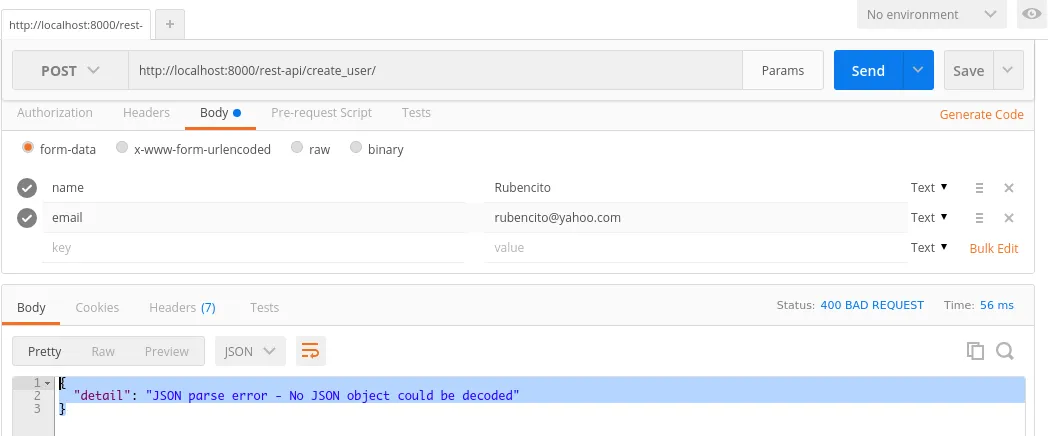Open the request Tests tab
This screenshot has height=436, width=1048.
click(x=416, y=112)
